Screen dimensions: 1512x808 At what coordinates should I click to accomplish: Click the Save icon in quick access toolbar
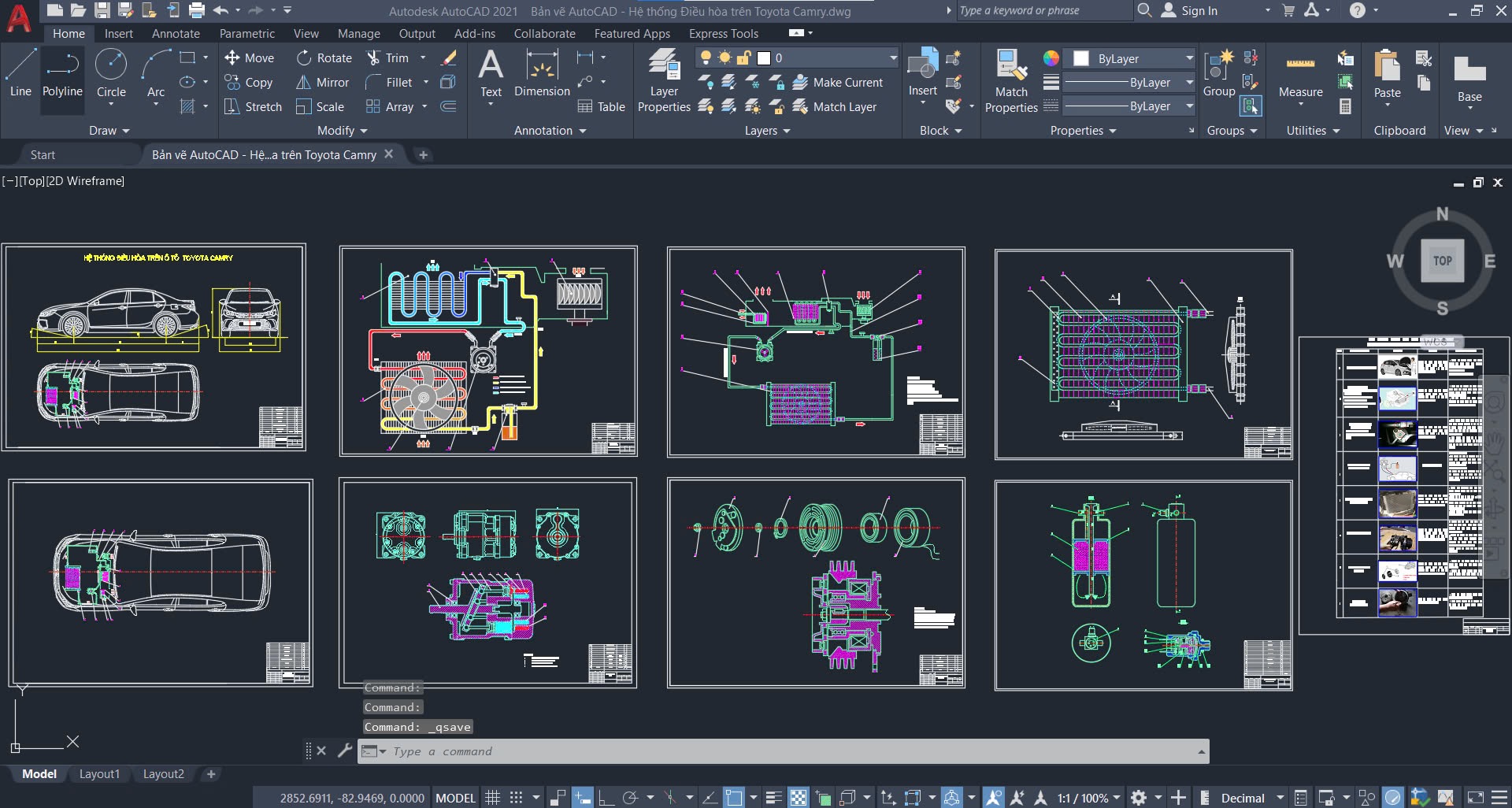coord(102,10)
